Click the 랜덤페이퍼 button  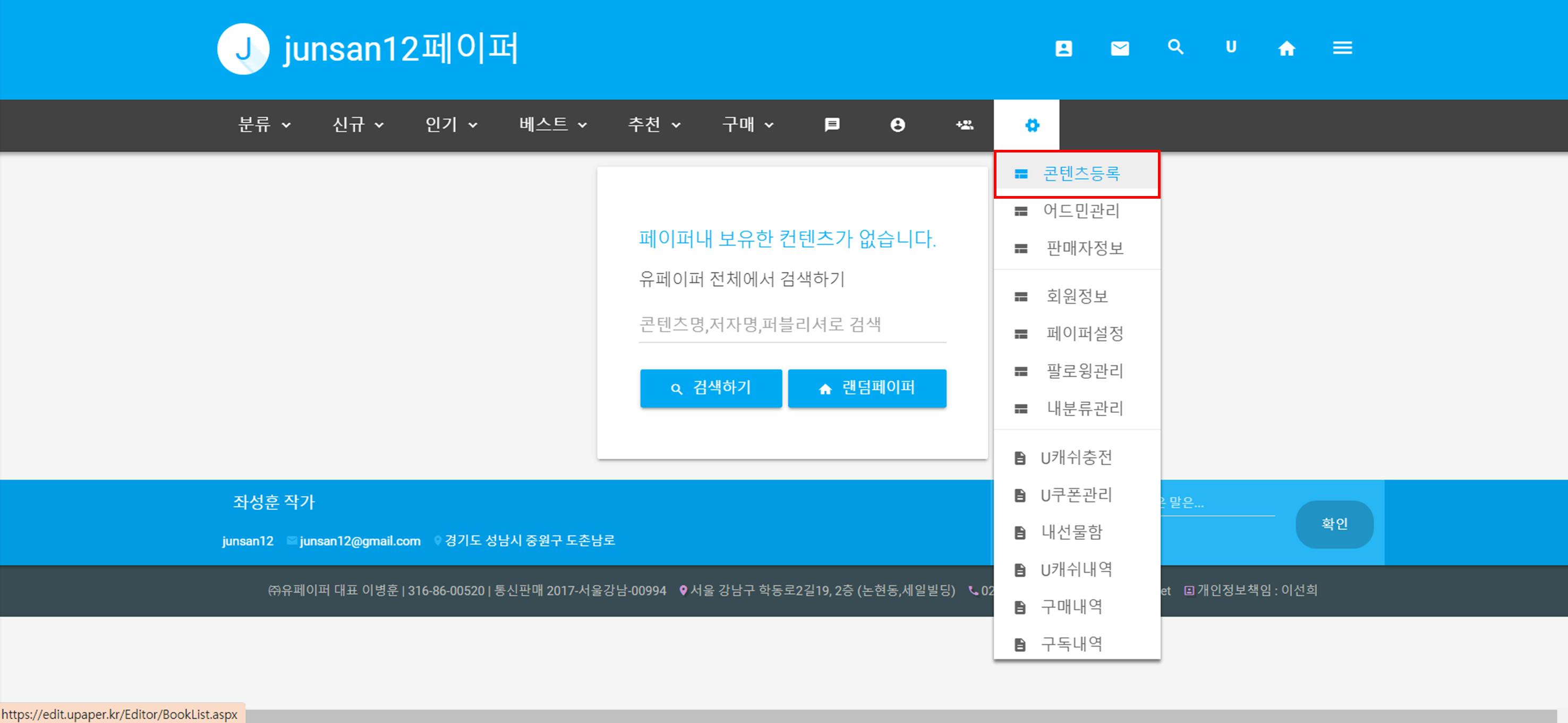(x=867, y=388)
